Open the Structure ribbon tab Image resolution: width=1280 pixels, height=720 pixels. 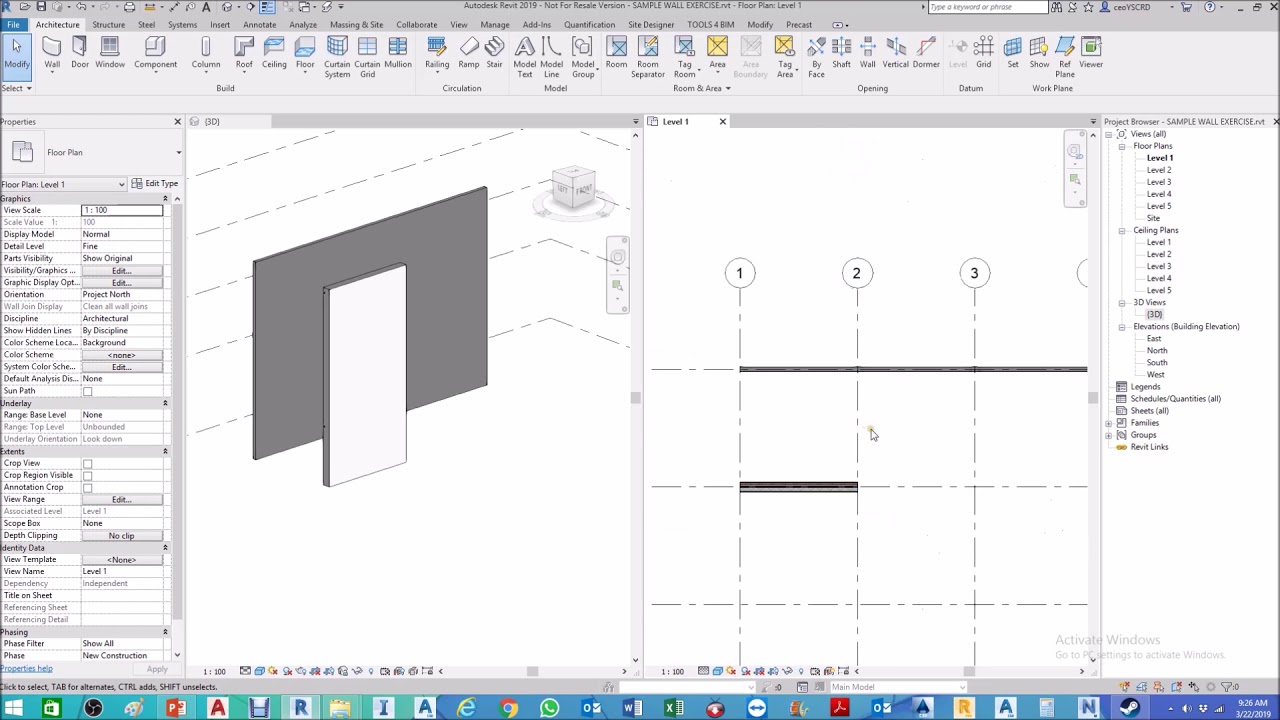coord(108,25)
